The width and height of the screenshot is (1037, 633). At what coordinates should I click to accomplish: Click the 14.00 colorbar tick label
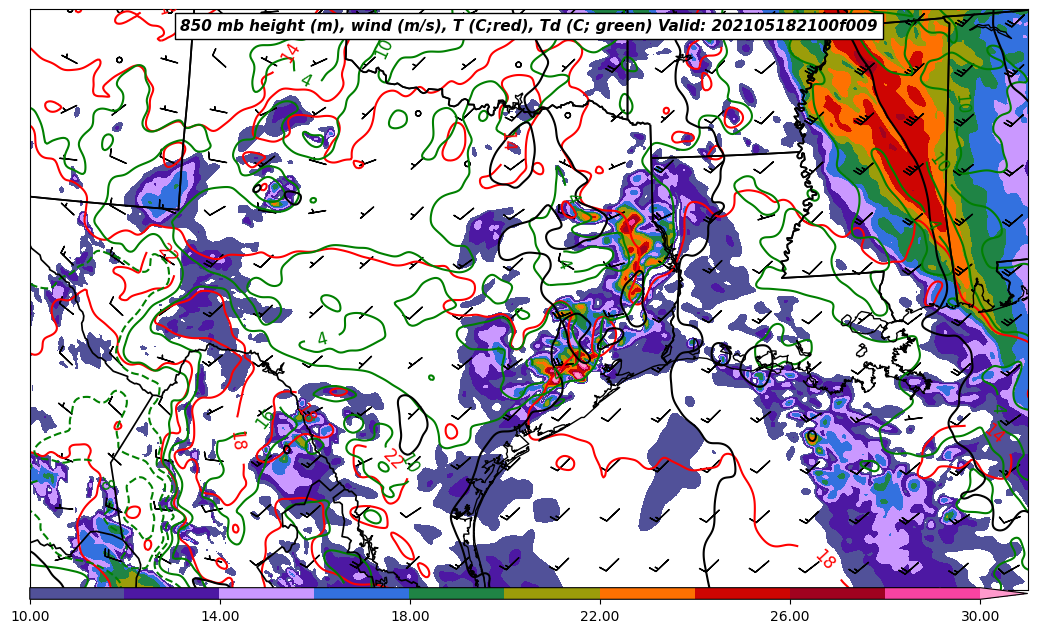(220, 616)
